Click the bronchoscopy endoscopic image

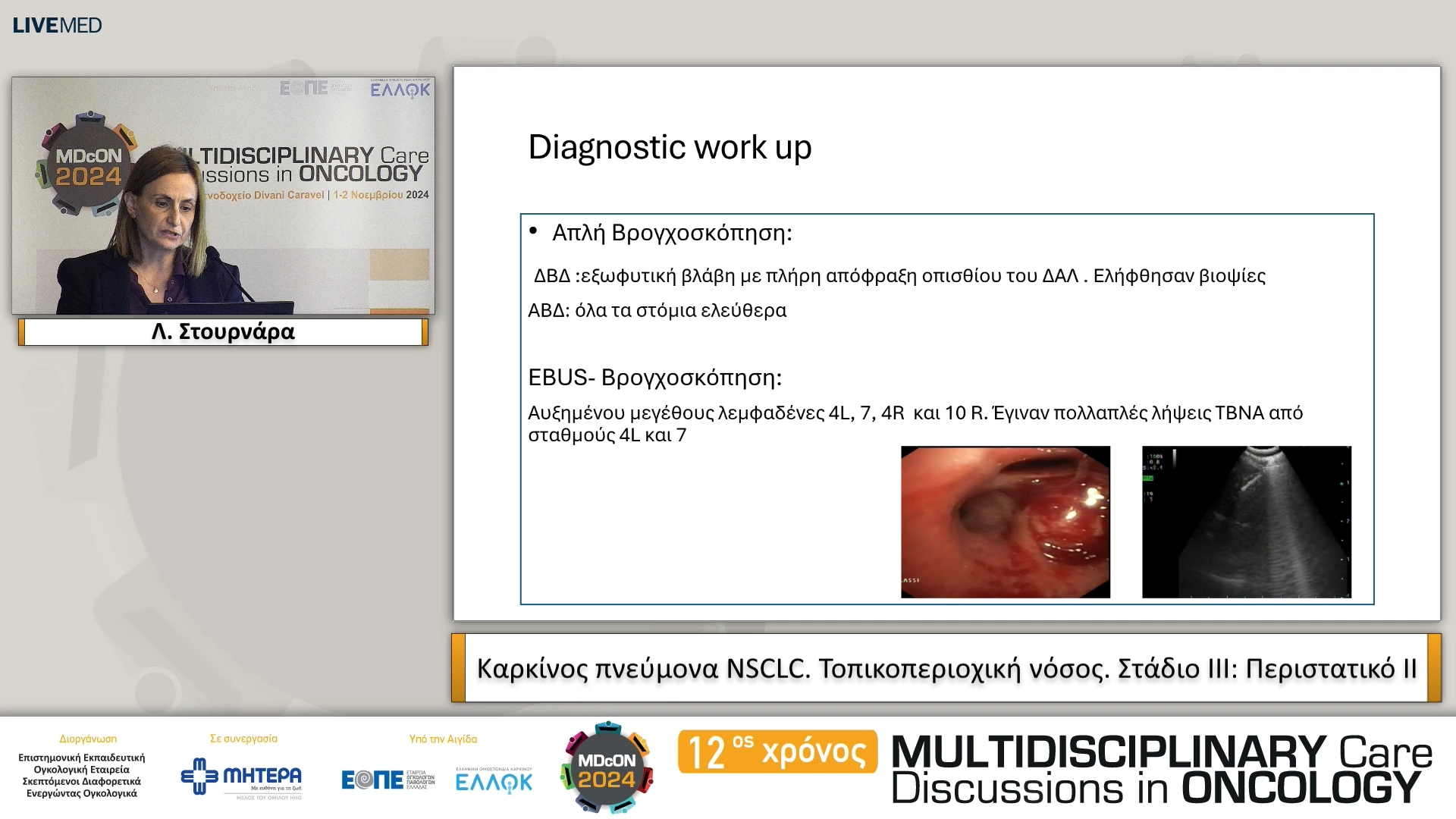pyautogui.click(x=1005, y=522)
